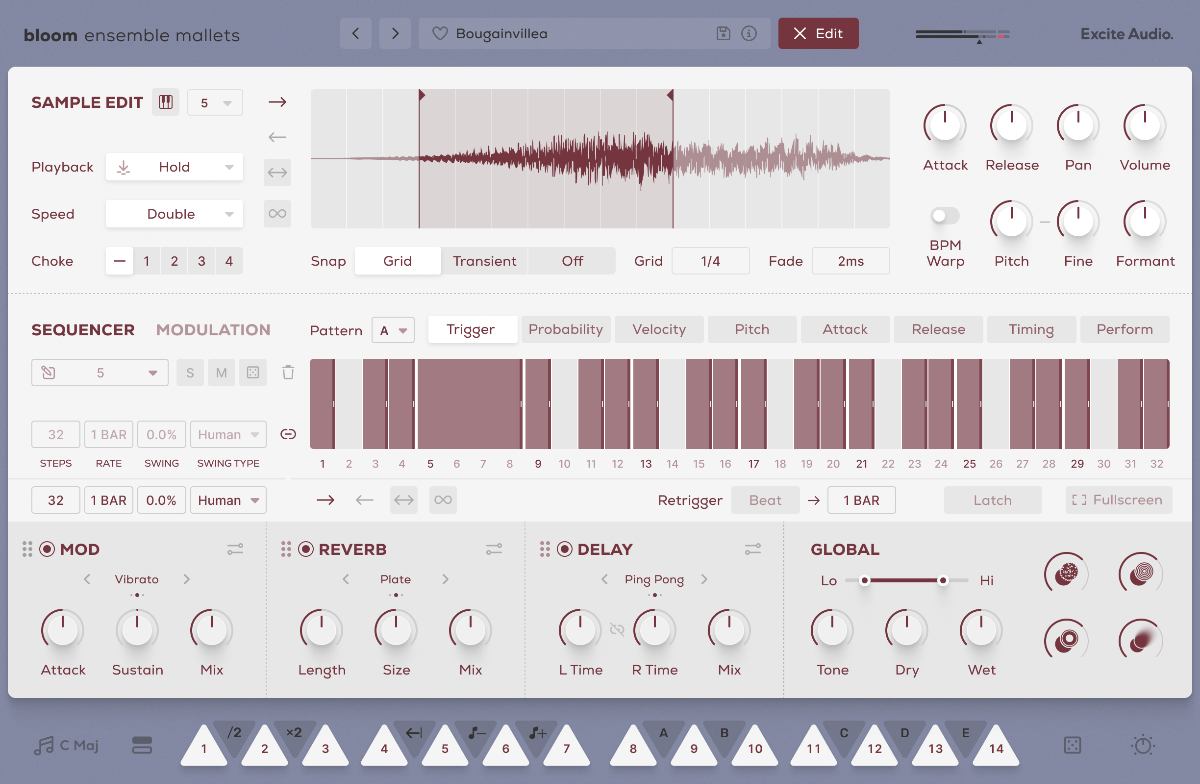This screenshot has height=784, width=1200.
Task: Unlink delay L and R time
Action: 617,629
